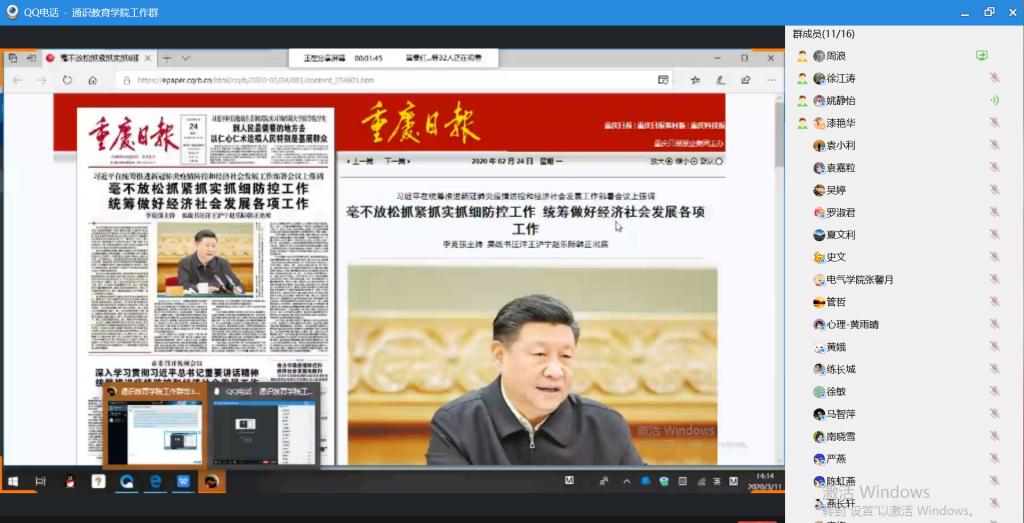Click the Task View icon on taskbar
The width and height of the screenshot is (1024, 523).
point(40,482)
